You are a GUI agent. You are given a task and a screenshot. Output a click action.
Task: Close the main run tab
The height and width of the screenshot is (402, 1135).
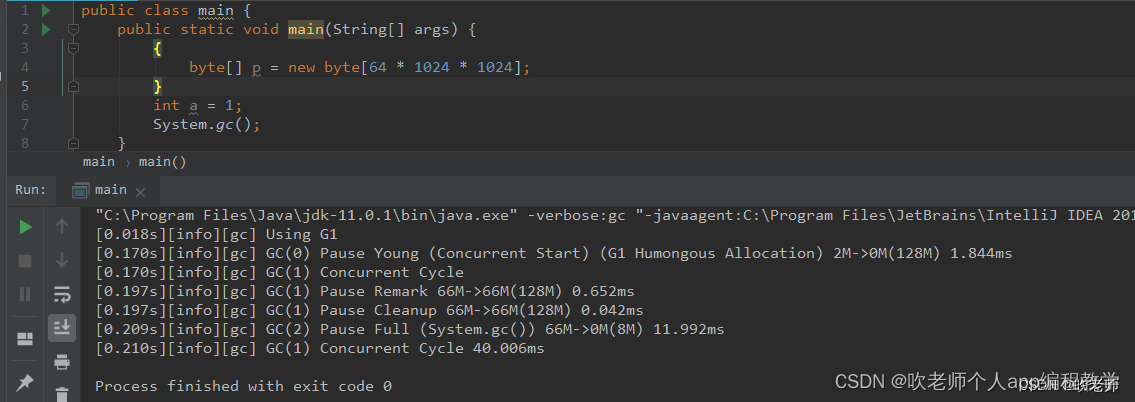coord(140,192)
